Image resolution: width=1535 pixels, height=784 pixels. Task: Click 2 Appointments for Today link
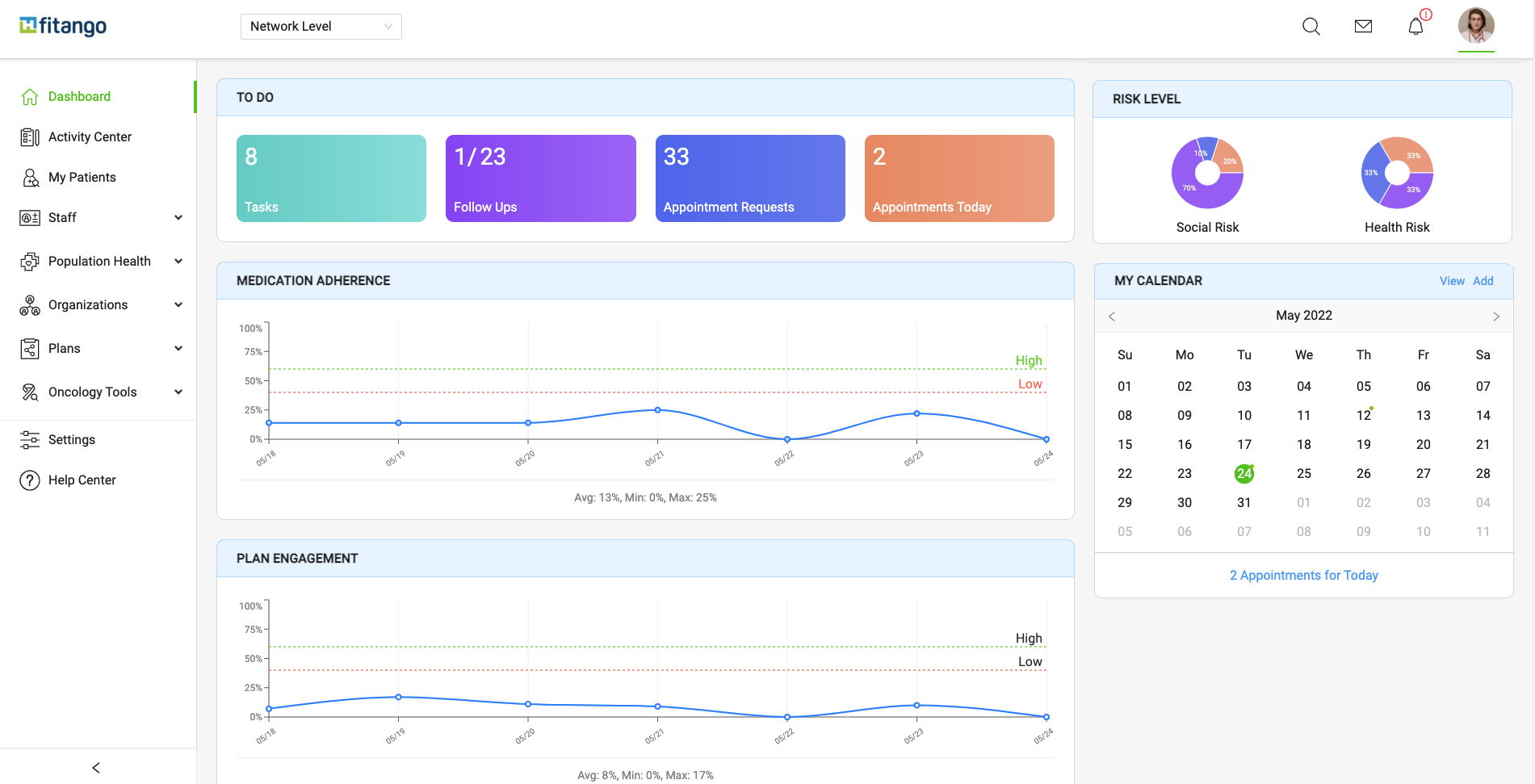pyautogui.click(x=1304, y=576)
